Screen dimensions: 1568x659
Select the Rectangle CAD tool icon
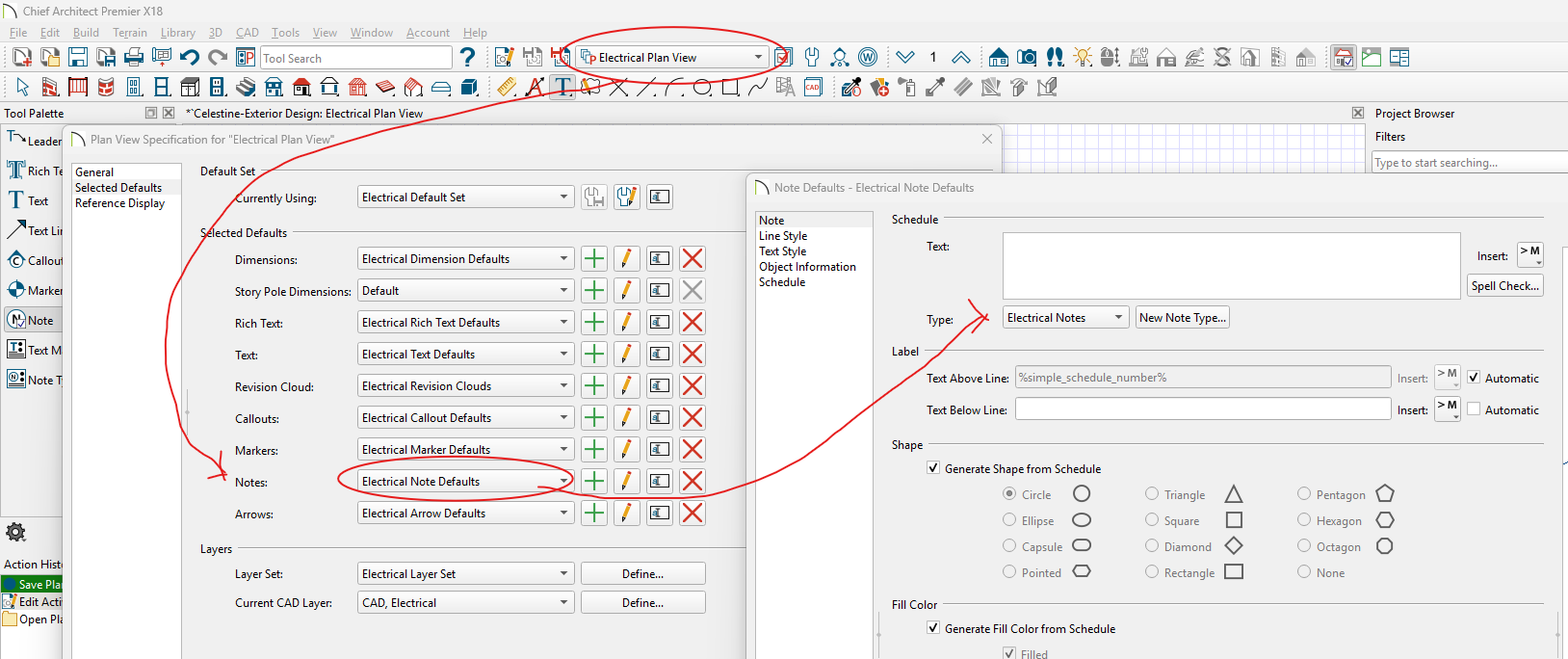point(730,88)
